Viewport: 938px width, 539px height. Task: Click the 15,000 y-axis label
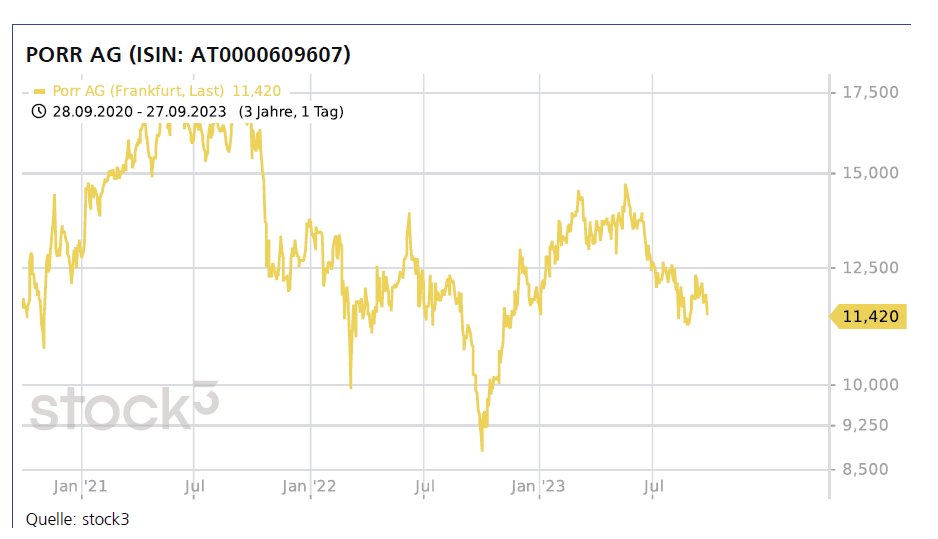point(870,173)
